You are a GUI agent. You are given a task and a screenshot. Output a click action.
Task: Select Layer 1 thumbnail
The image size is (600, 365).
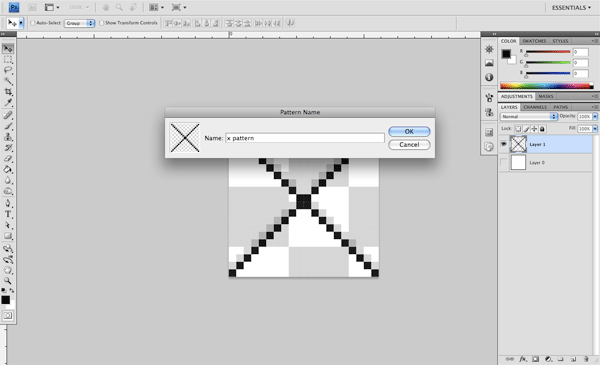point(518,144)
